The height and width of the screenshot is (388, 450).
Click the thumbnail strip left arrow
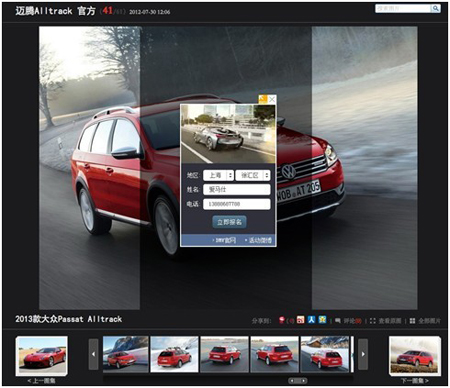tap(94, 354)
